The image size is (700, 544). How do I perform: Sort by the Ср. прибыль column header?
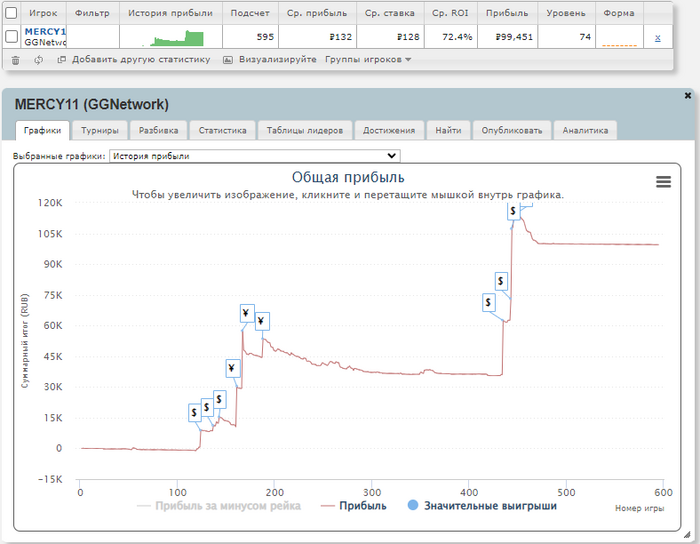point(317,13)
